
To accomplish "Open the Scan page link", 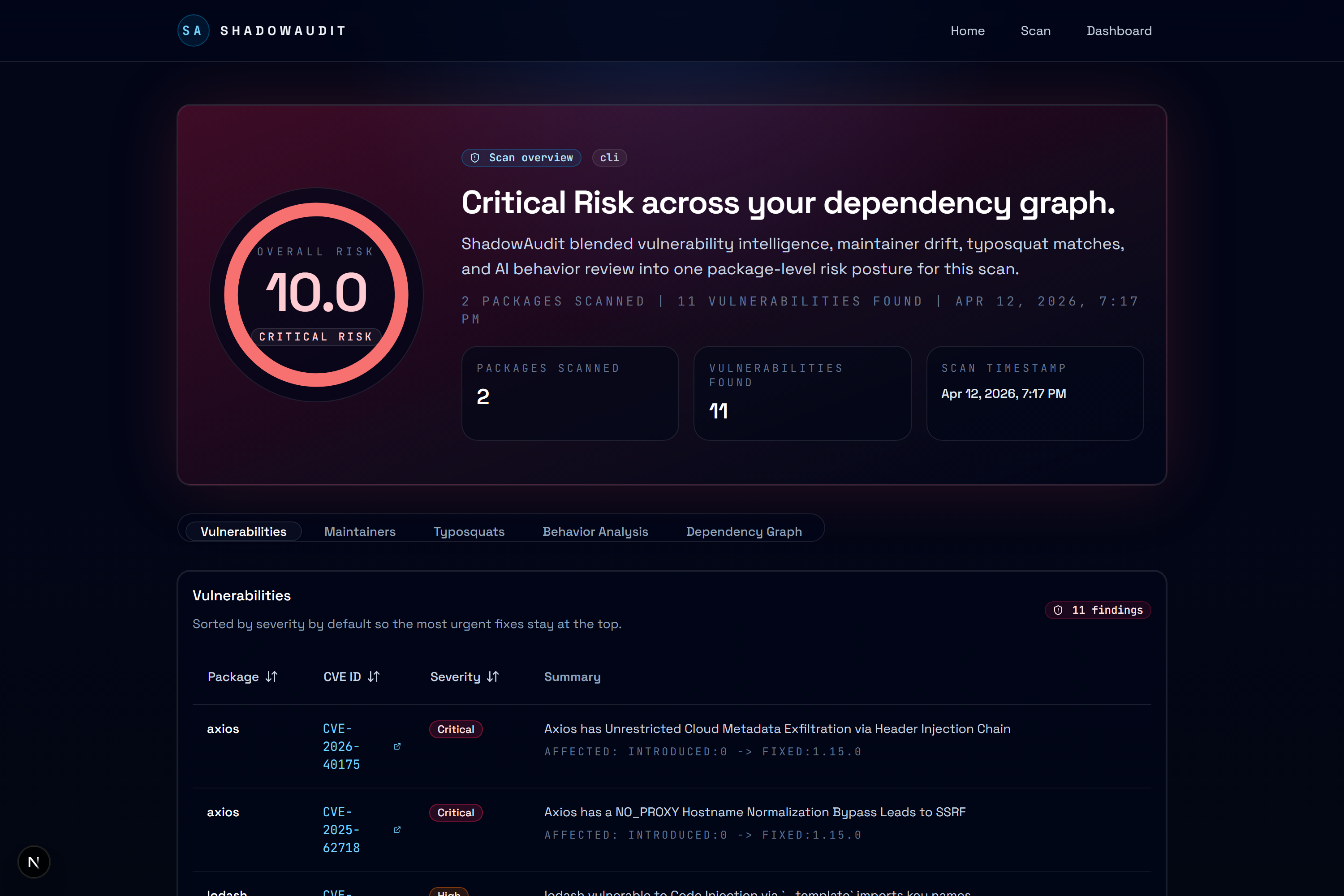I will 1035,31.
